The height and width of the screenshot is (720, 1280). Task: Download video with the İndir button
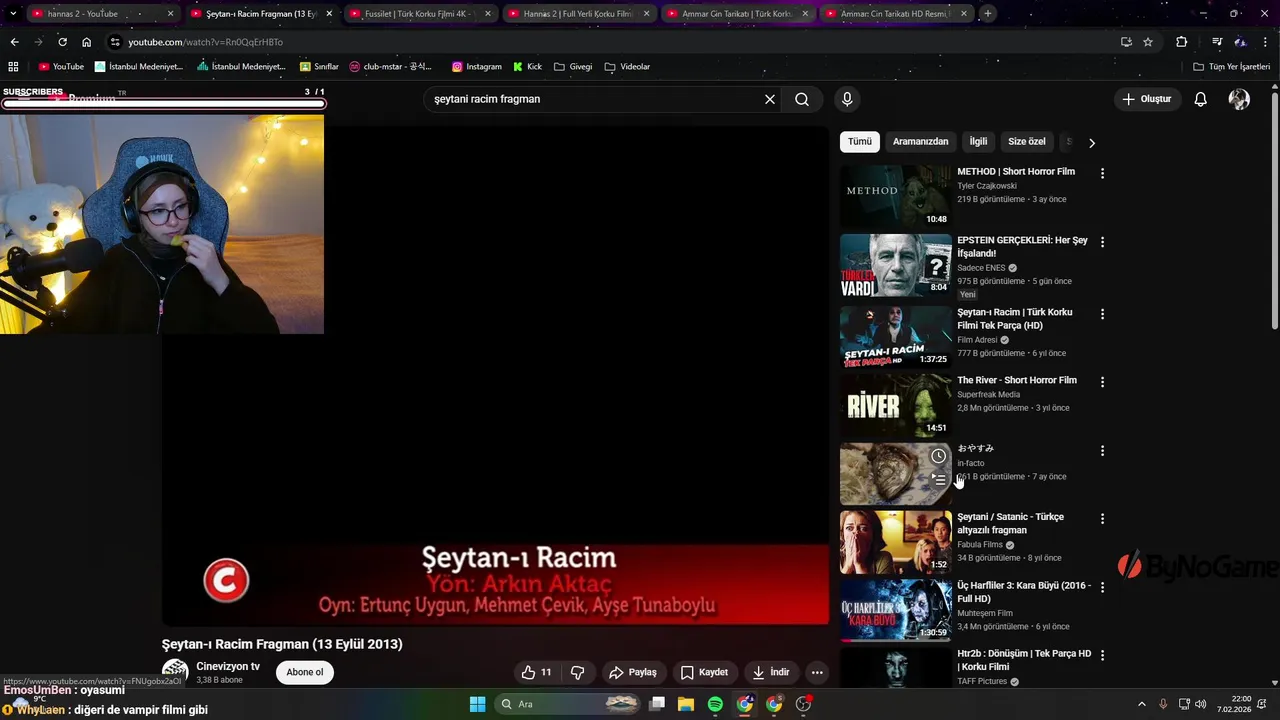click(771, 672)
